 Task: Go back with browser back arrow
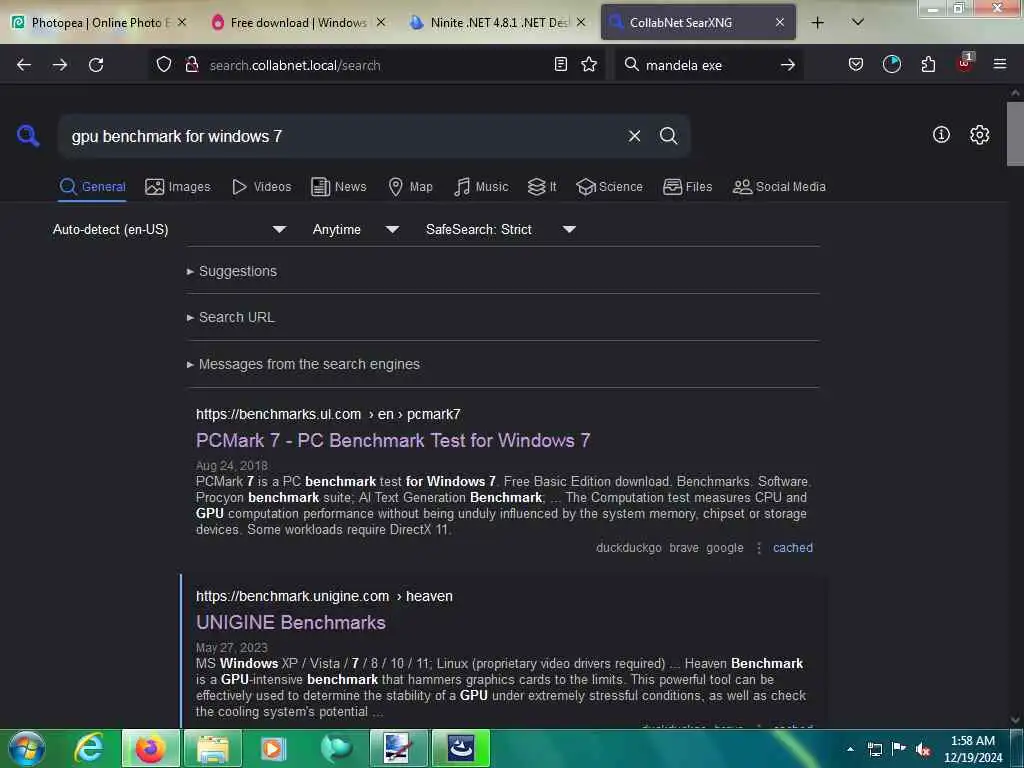click(x=24, y=65)
